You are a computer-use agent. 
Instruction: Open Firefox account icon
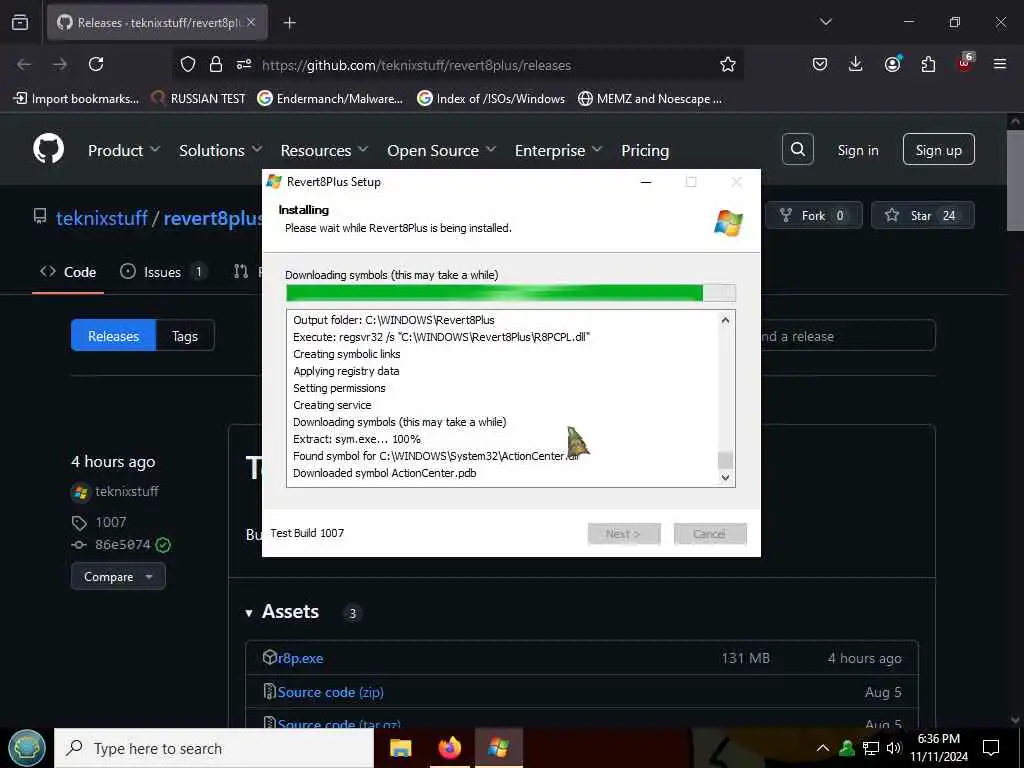tap(892, 64)
